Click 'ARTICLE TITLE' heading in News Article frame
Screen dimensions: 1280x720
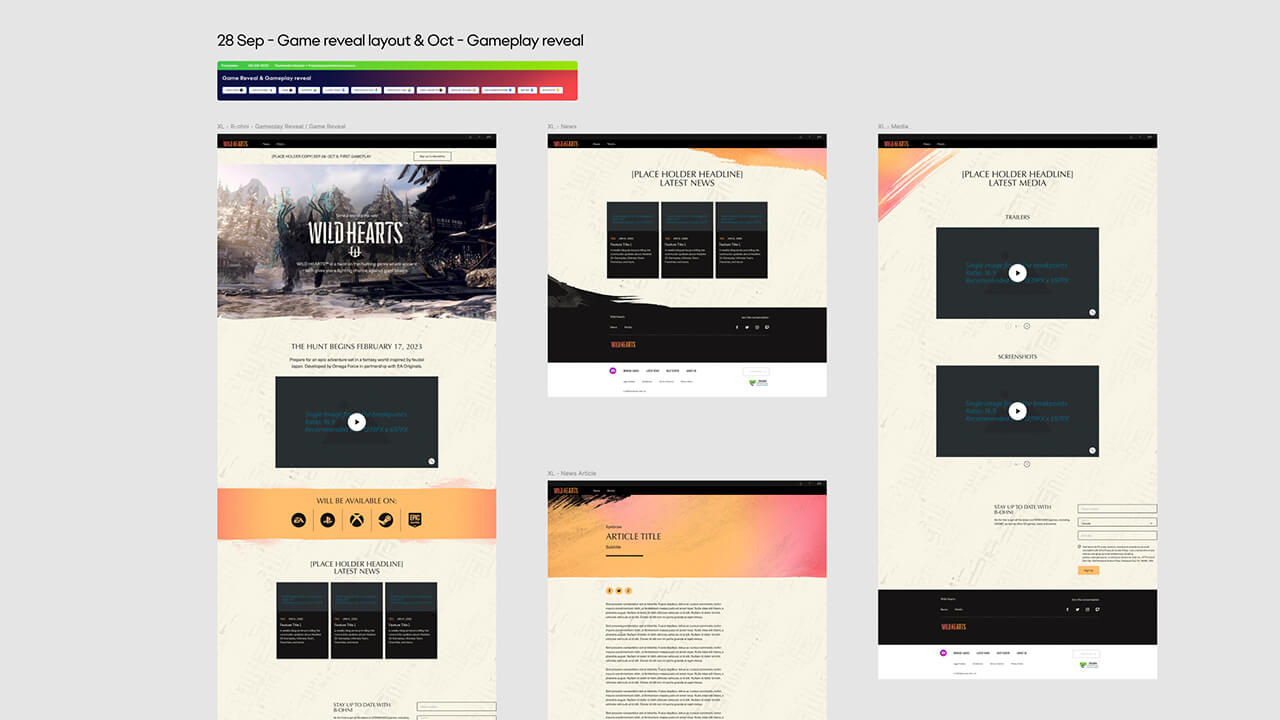[633, 536]
